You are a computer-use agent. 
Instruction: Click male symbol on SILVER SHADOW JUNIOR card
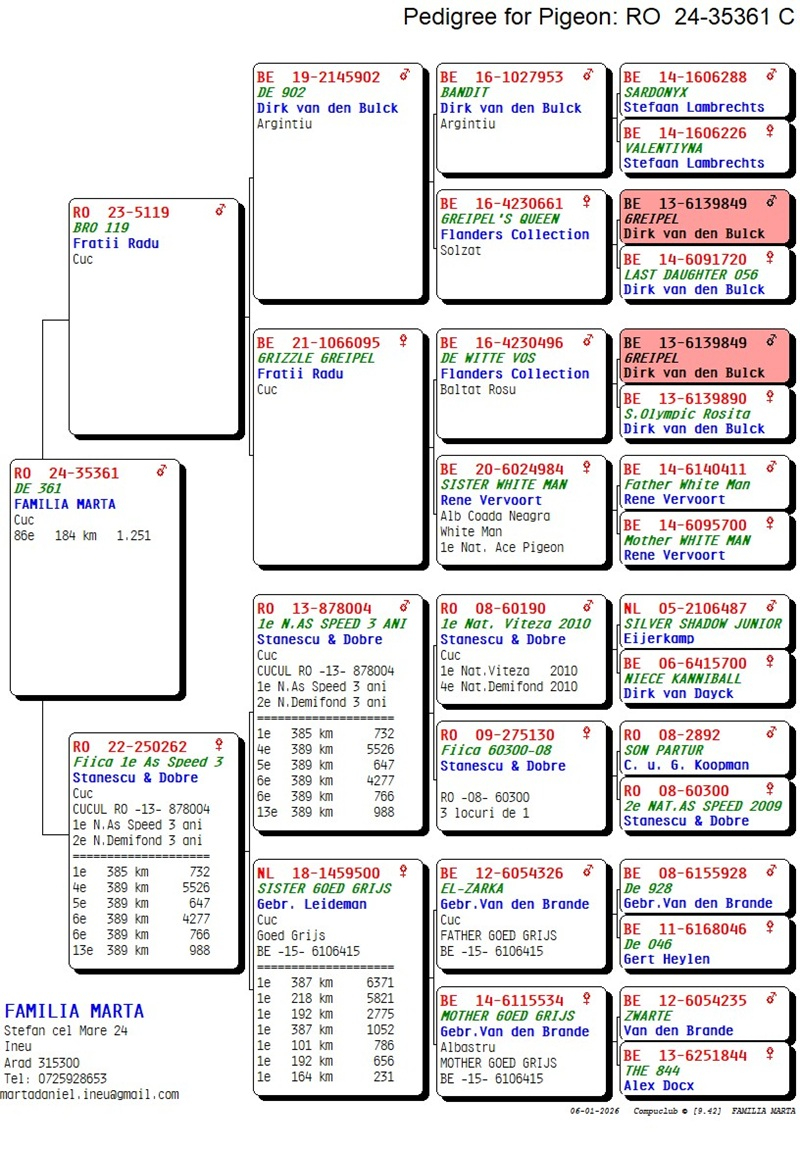[x=771, y=606]
